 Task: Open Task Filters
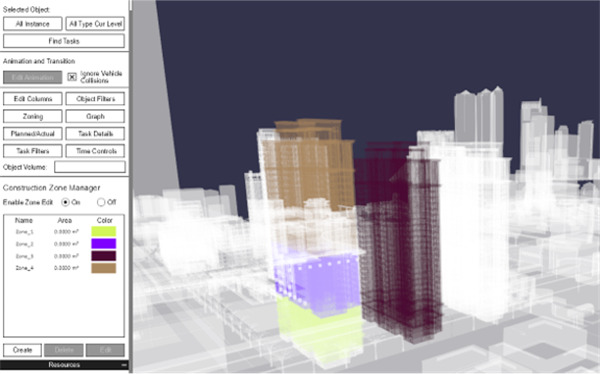coord(33,151)
